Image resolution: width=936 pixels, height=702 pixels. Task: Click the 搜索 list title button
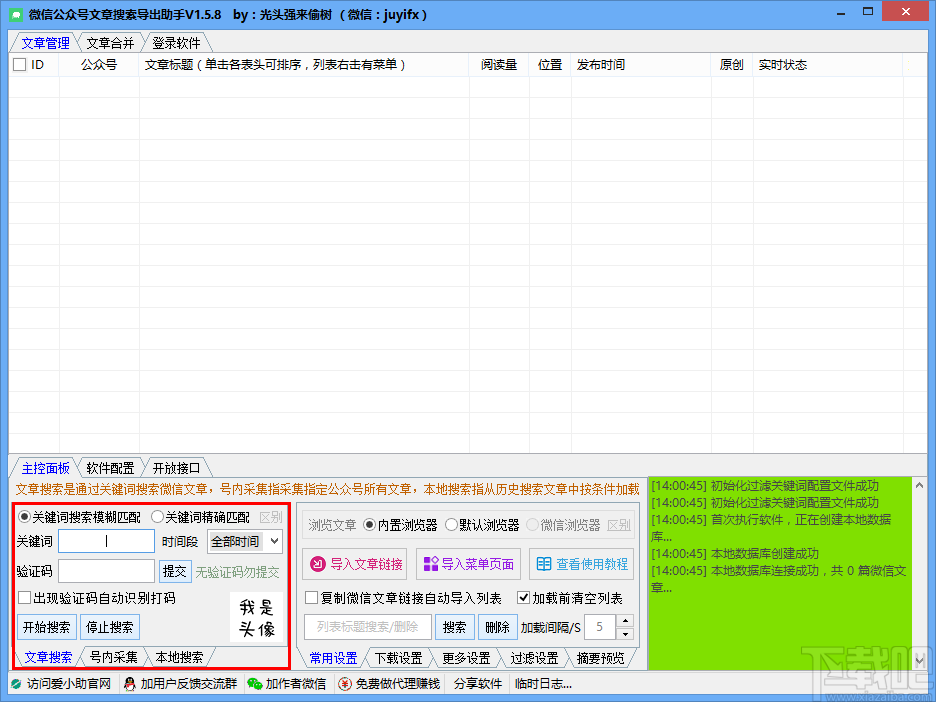(x=454, y=627)
